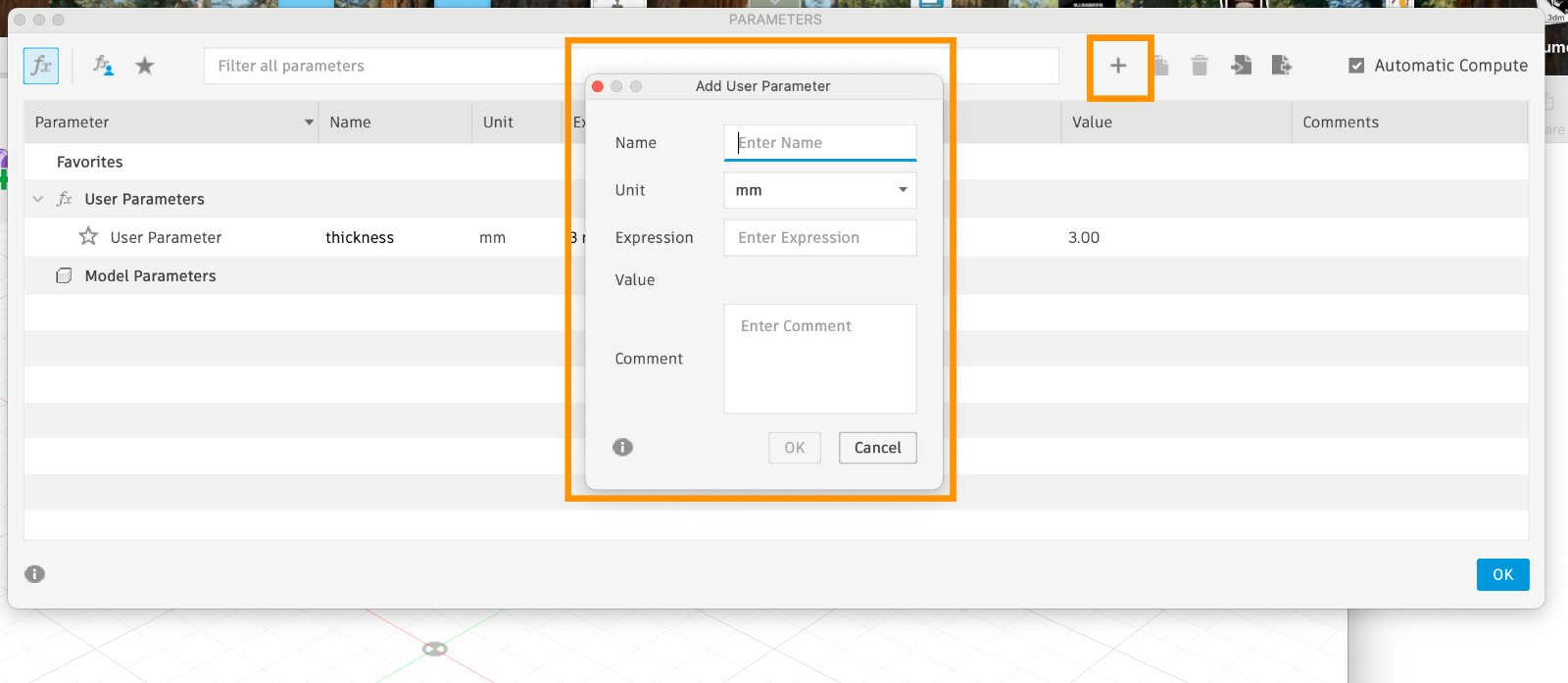
Task: Click the copy icon beside the plus
Action: [x=1160, y=66]
